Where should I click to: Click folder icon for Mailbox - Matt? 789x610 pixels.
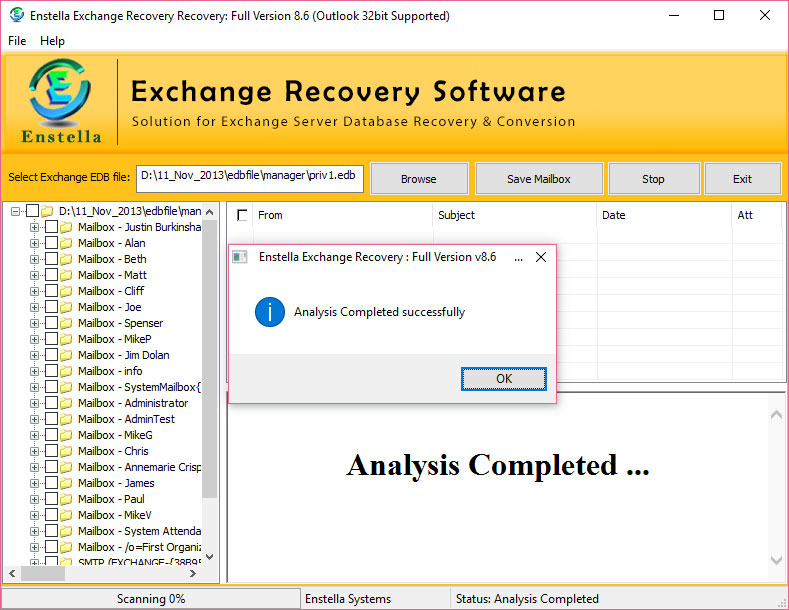(66, 275)
